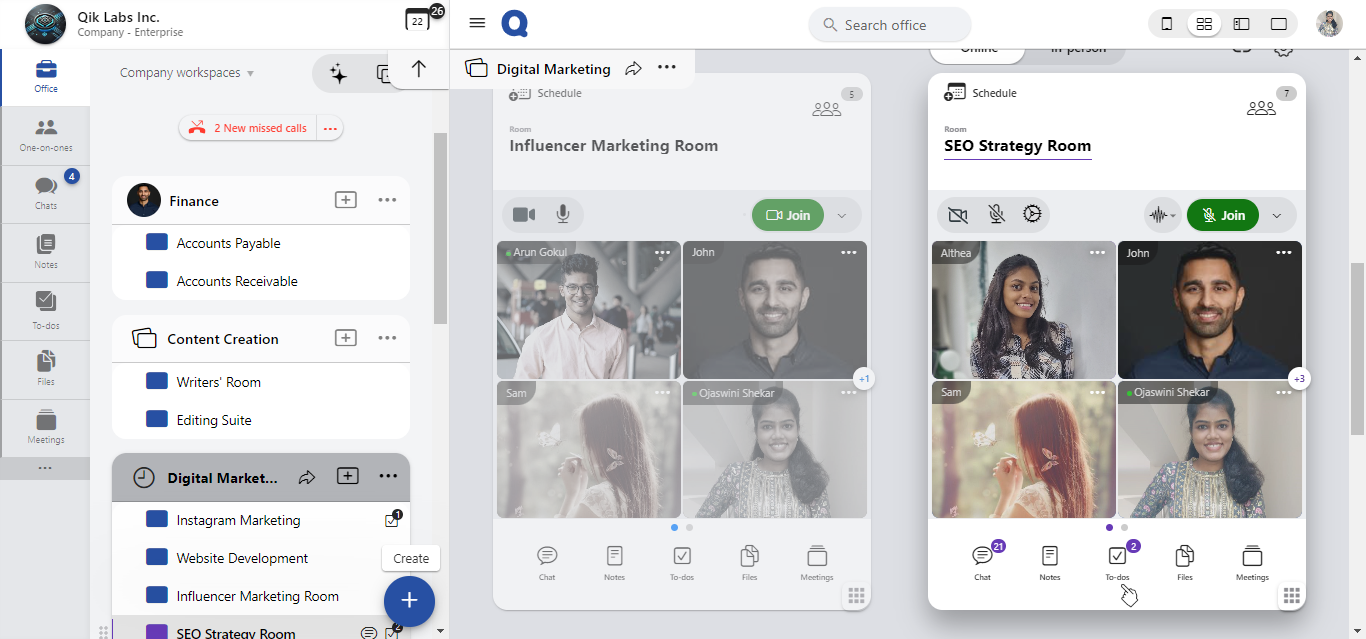1366x639 pixels.
Task: Click the AI sparkle icon in workspaces panel
Action: 338,74
